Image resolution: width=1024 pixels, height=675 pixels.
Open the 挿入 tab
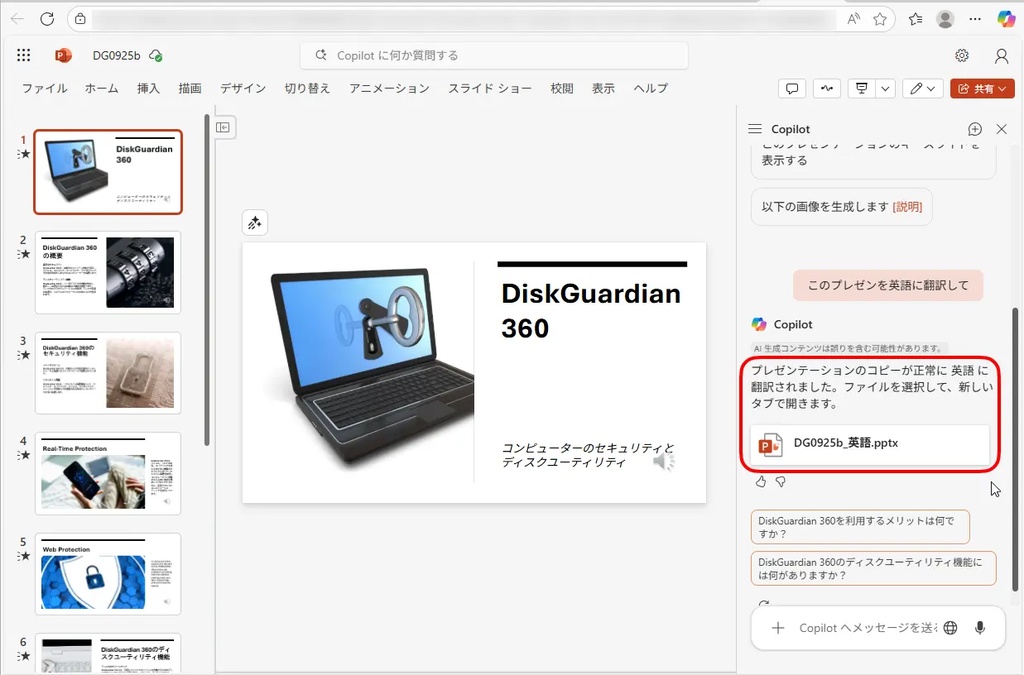point(148,88)
